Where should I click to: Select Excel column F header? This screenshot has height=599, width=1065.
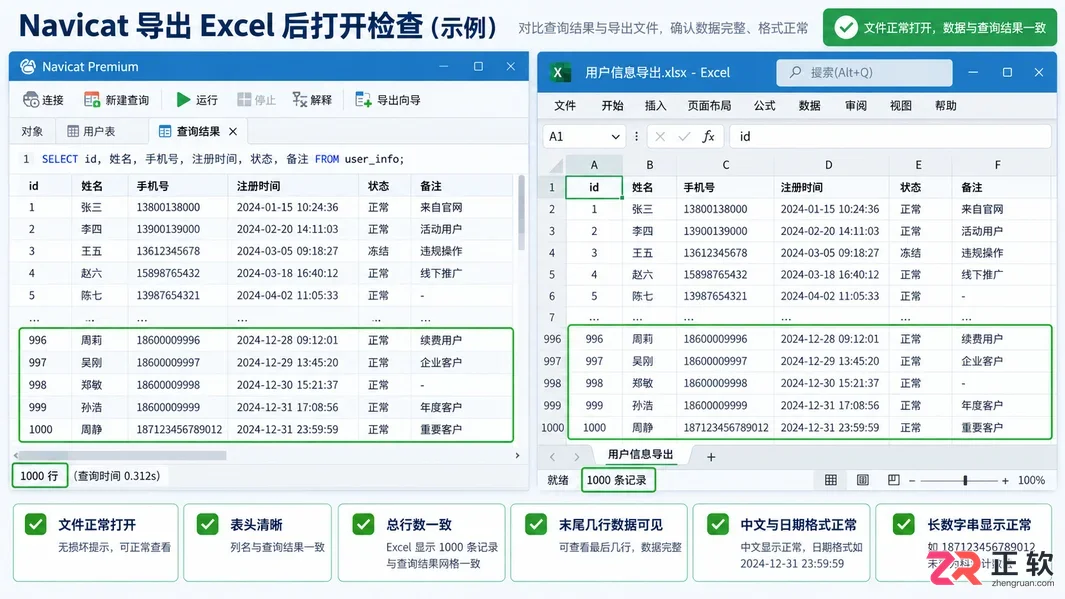(x=997, y=165)
